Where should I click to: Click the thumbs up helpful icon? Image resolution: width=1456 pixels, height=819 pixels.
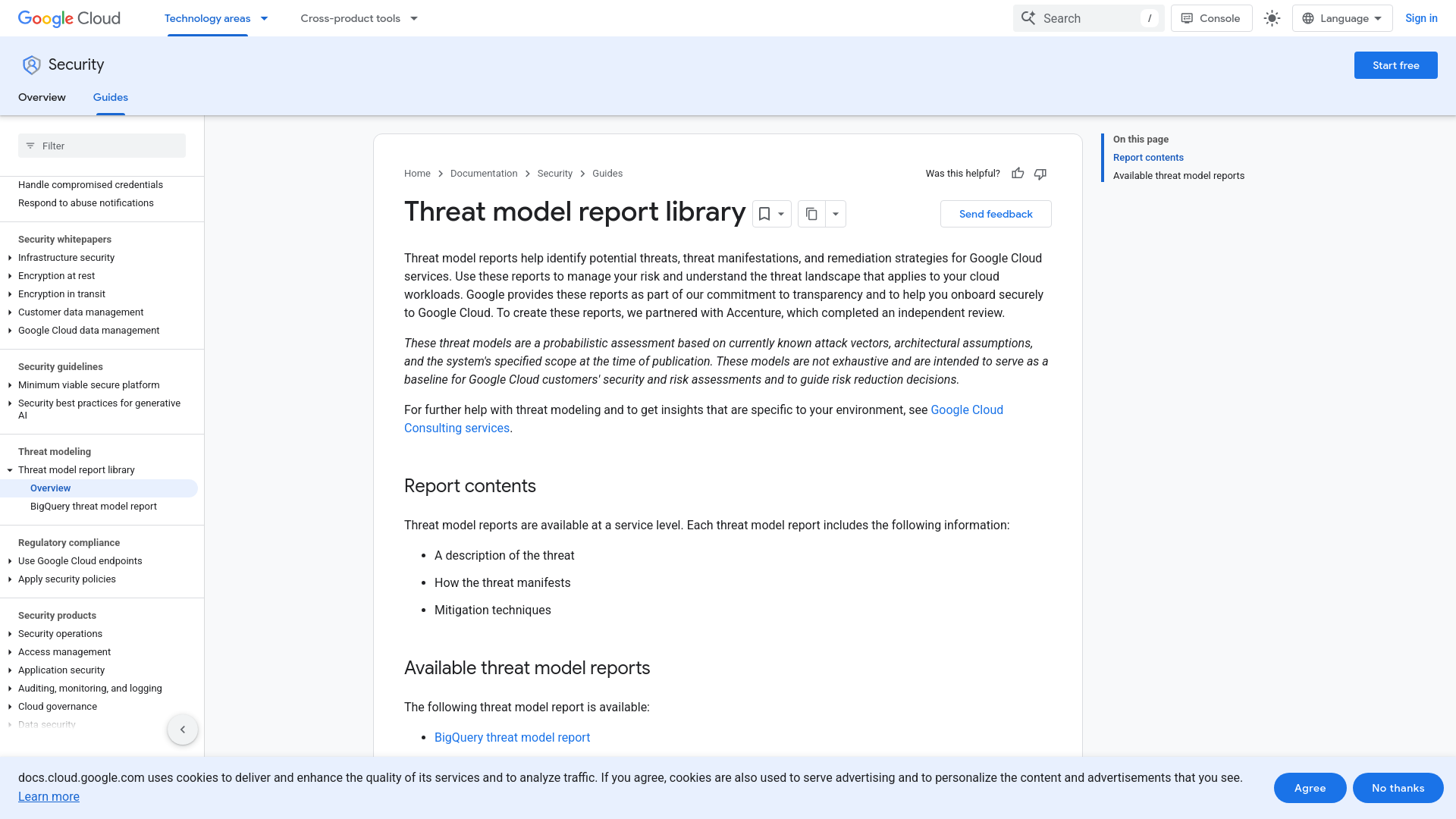[1018, 174]
